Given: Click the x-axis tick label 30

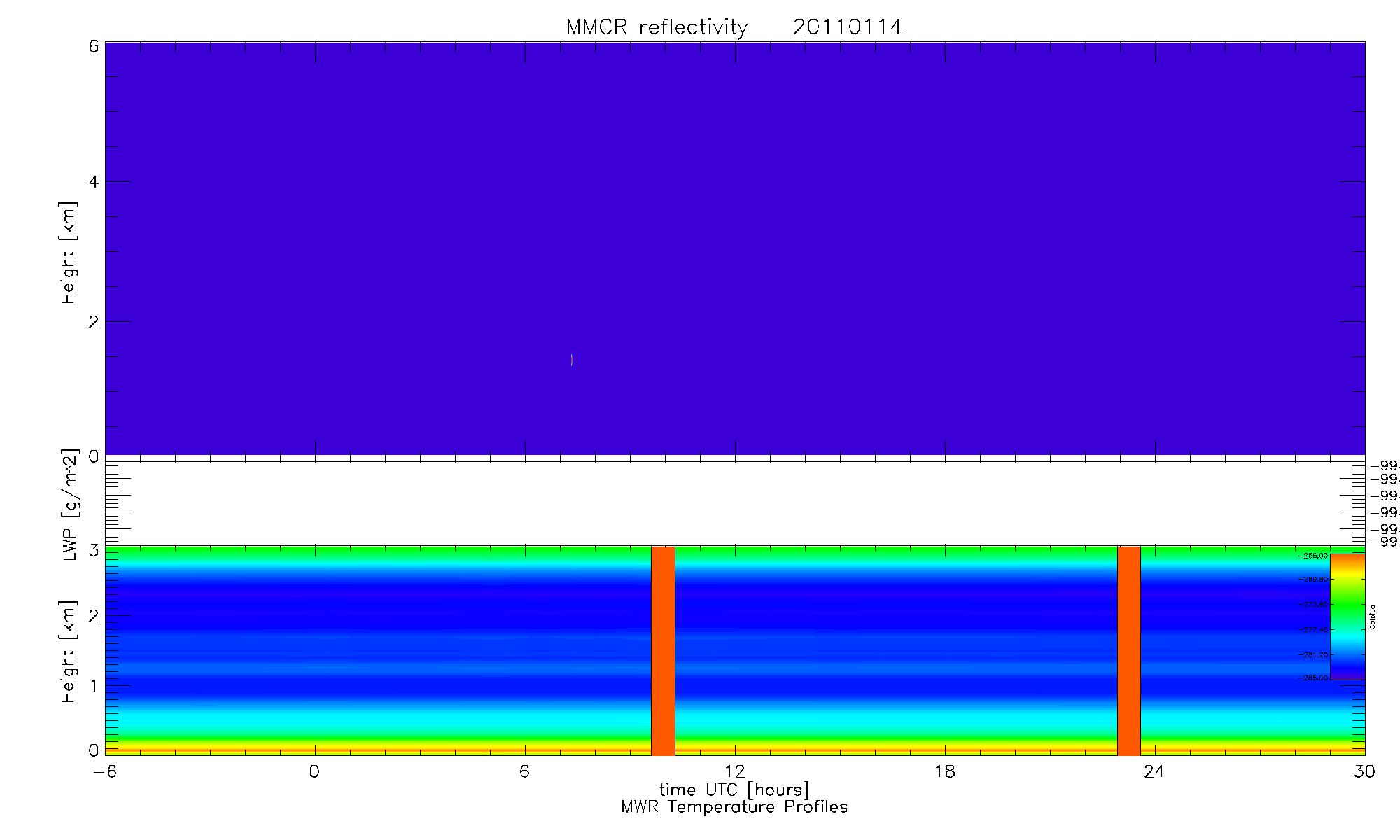Looking at the screenshot, I should 1364,771.
